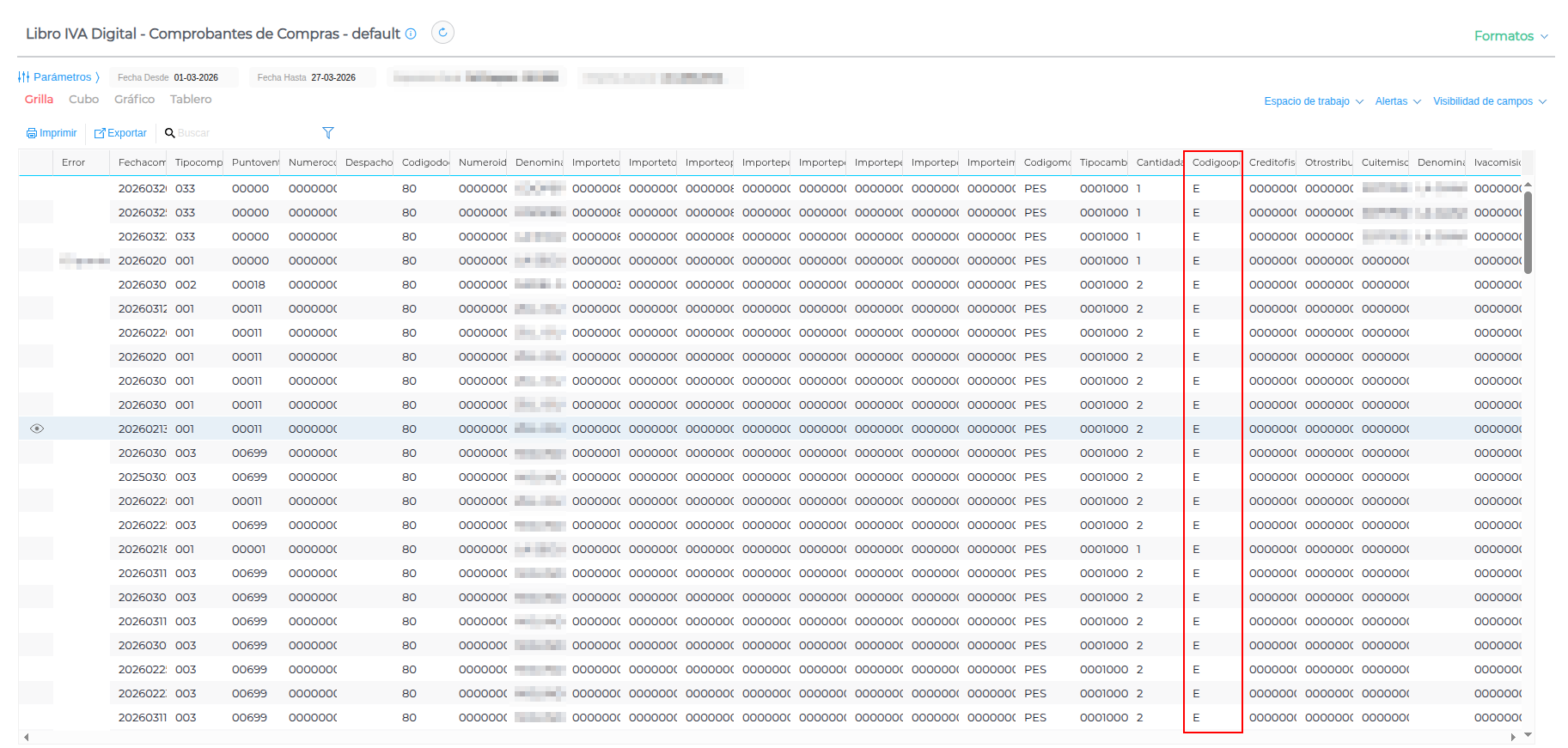Click the Parámetros sliders icon
The height and width of the screenshot is (748, 1568).
[x=24, y=77]
